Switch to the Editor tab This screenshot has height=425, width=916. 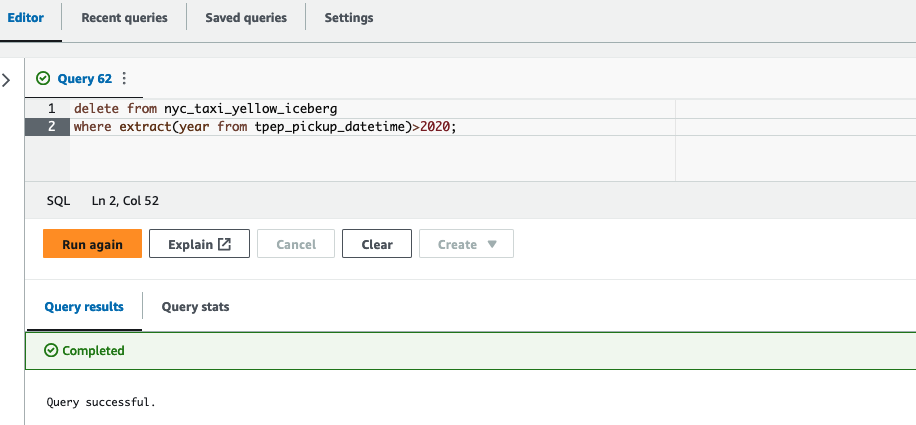(26, 18)
